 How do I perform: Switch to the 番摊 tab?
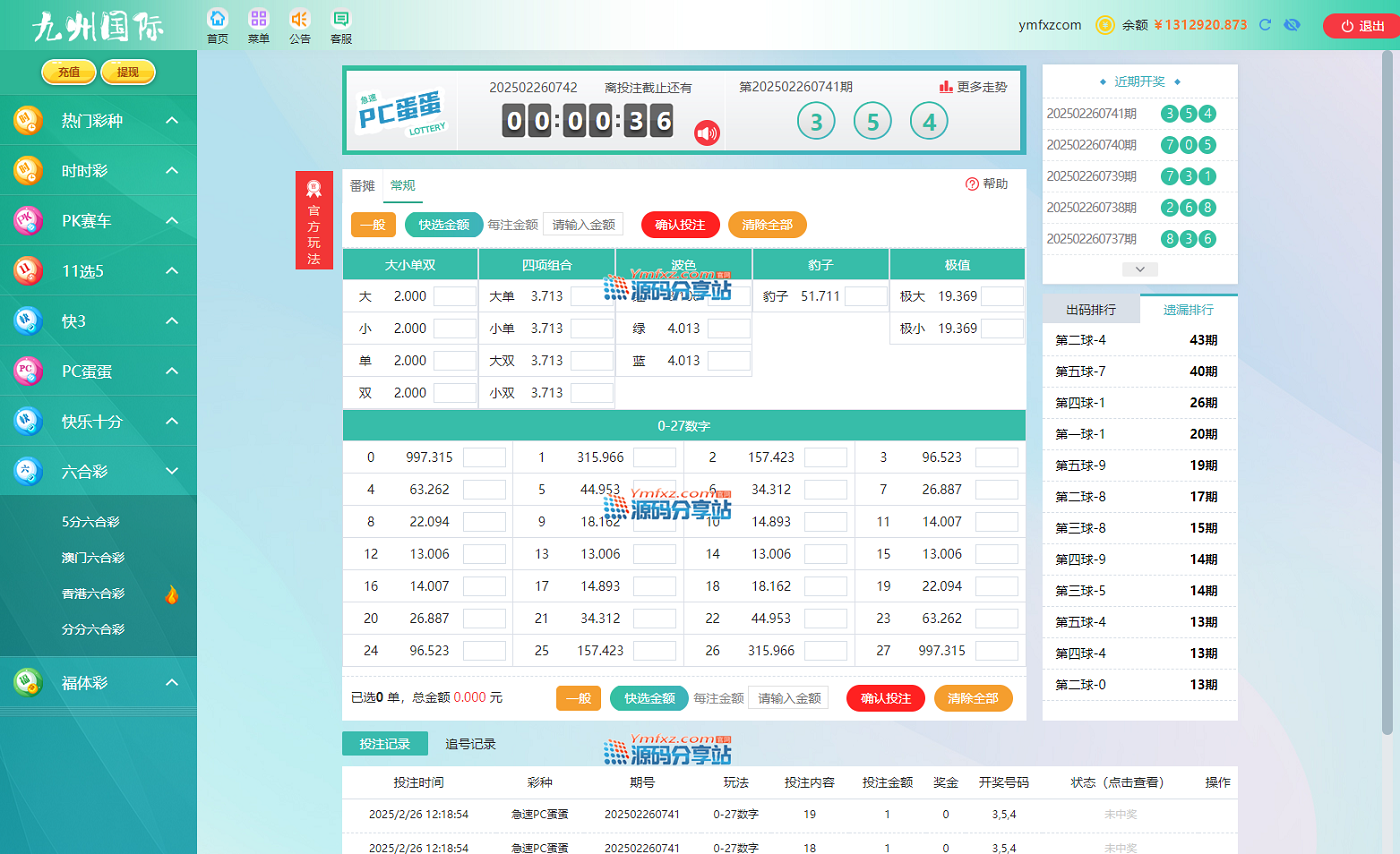[x=362, y=185]
